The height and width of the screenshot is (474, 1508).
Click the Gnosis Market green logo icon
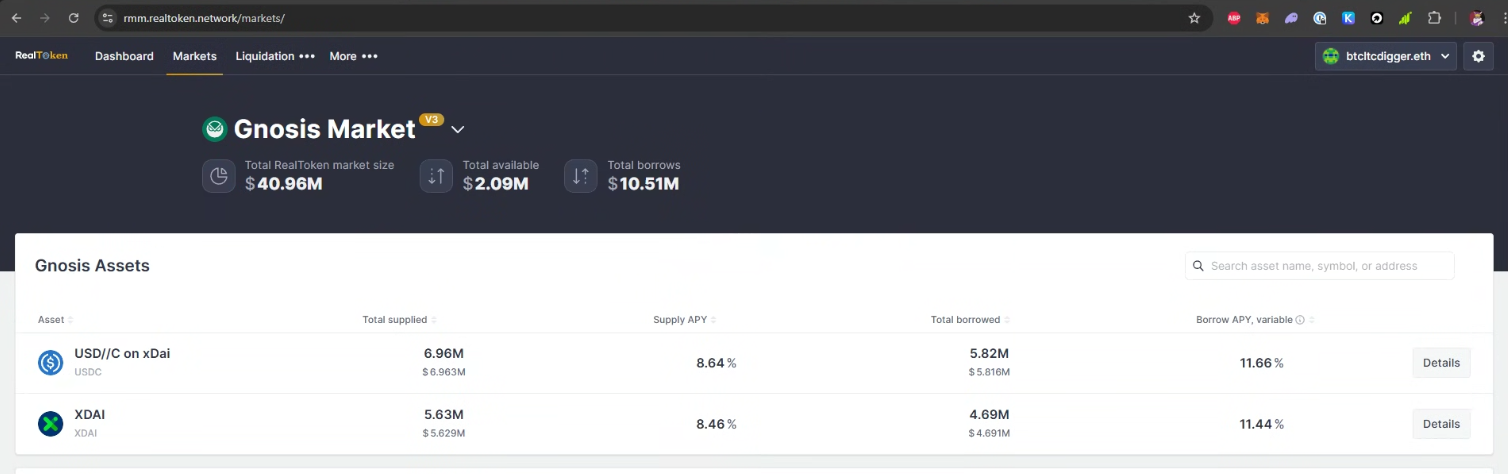point(214,129)
